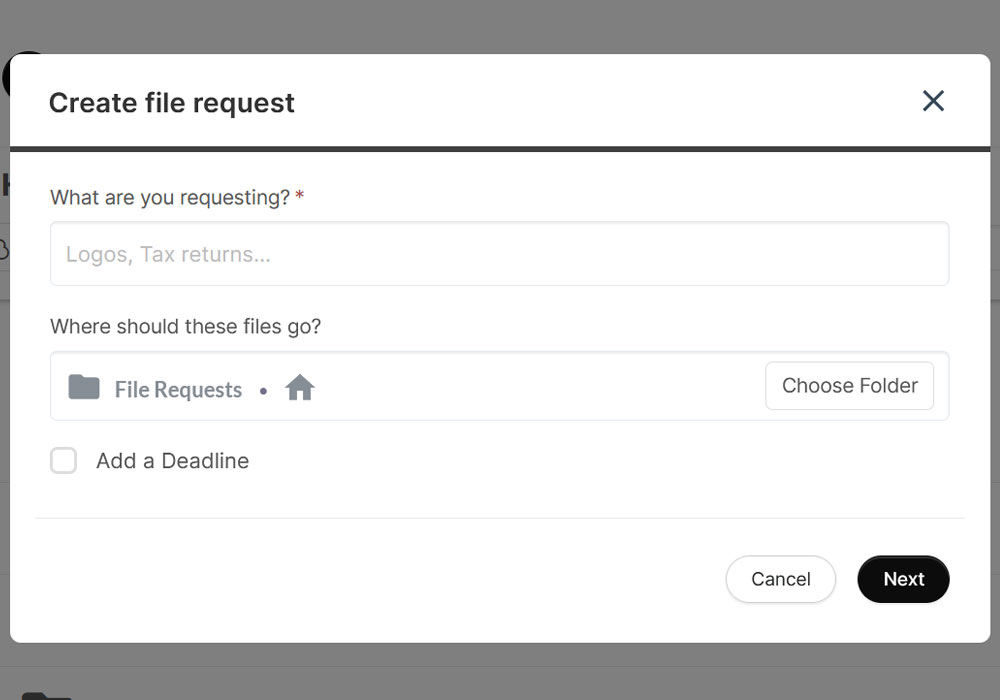Click the File Requests folder name
The width and height of the screenshot is (1000, 700).
click(x=178, y=390)
